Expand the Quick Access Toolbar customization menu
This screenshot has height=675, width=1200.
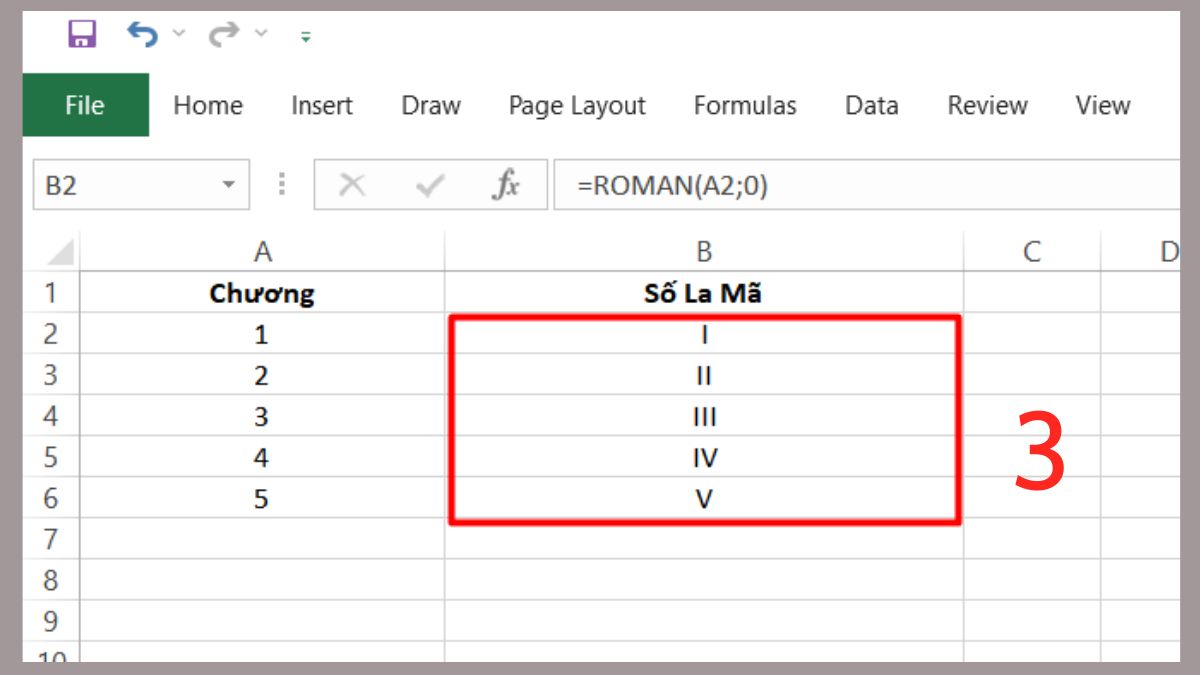tap(305, 38)
